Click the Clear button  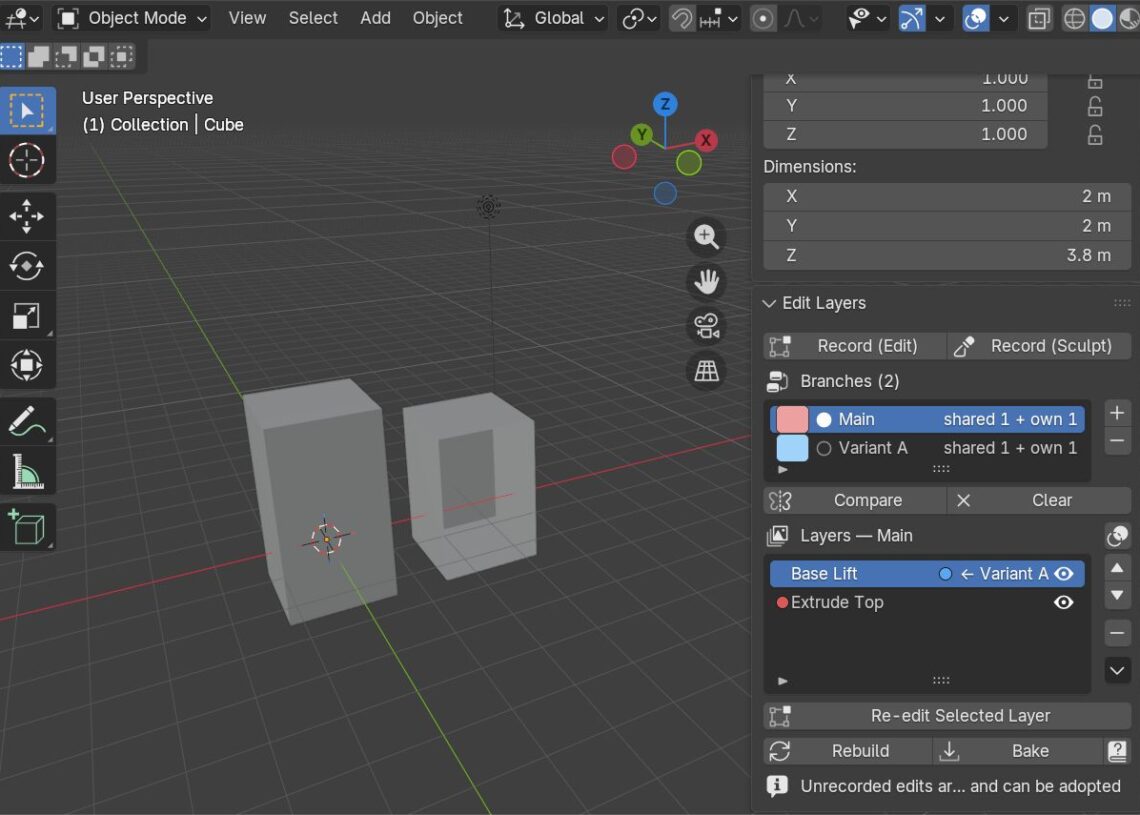pos(1039,500)
